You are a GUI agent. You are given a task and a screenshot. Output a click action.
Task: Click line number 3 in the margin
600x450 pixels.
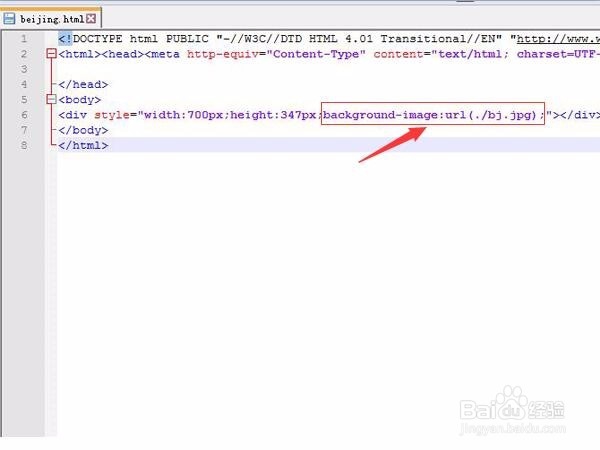click(x=24, y=69)
